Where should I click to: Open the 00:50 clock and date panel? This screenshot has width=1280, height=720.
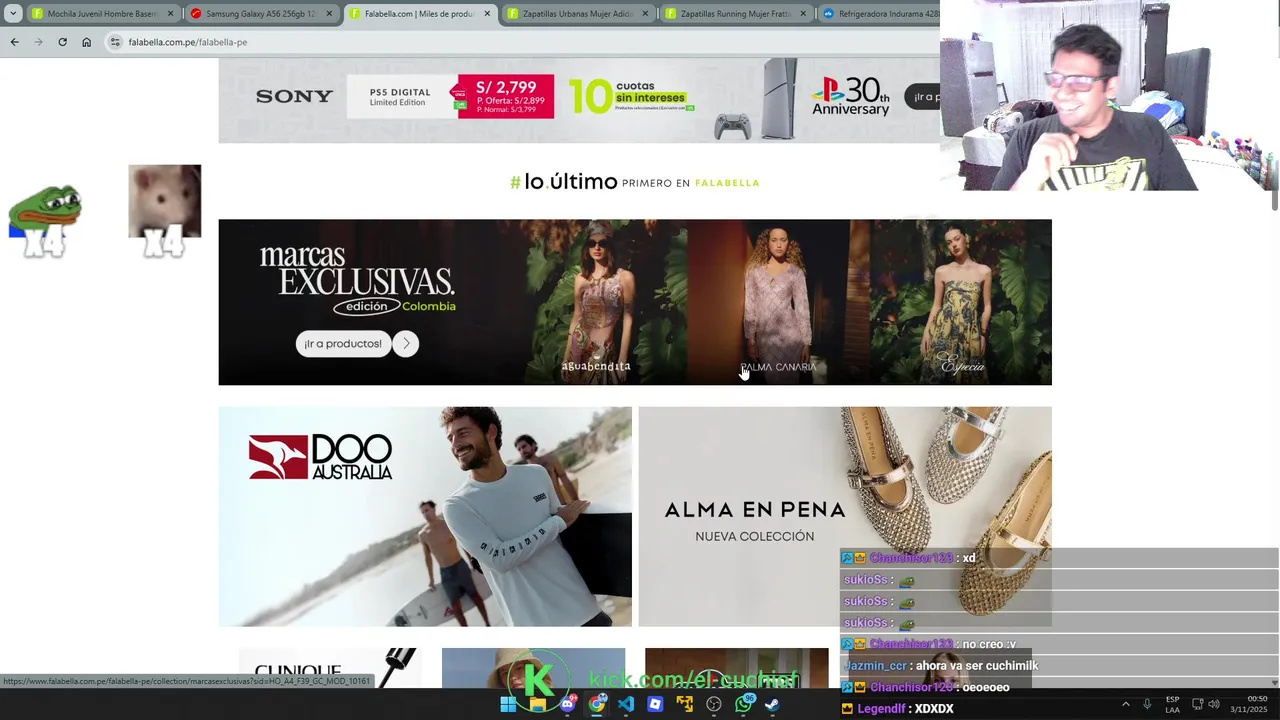[x=1250, y=704]
